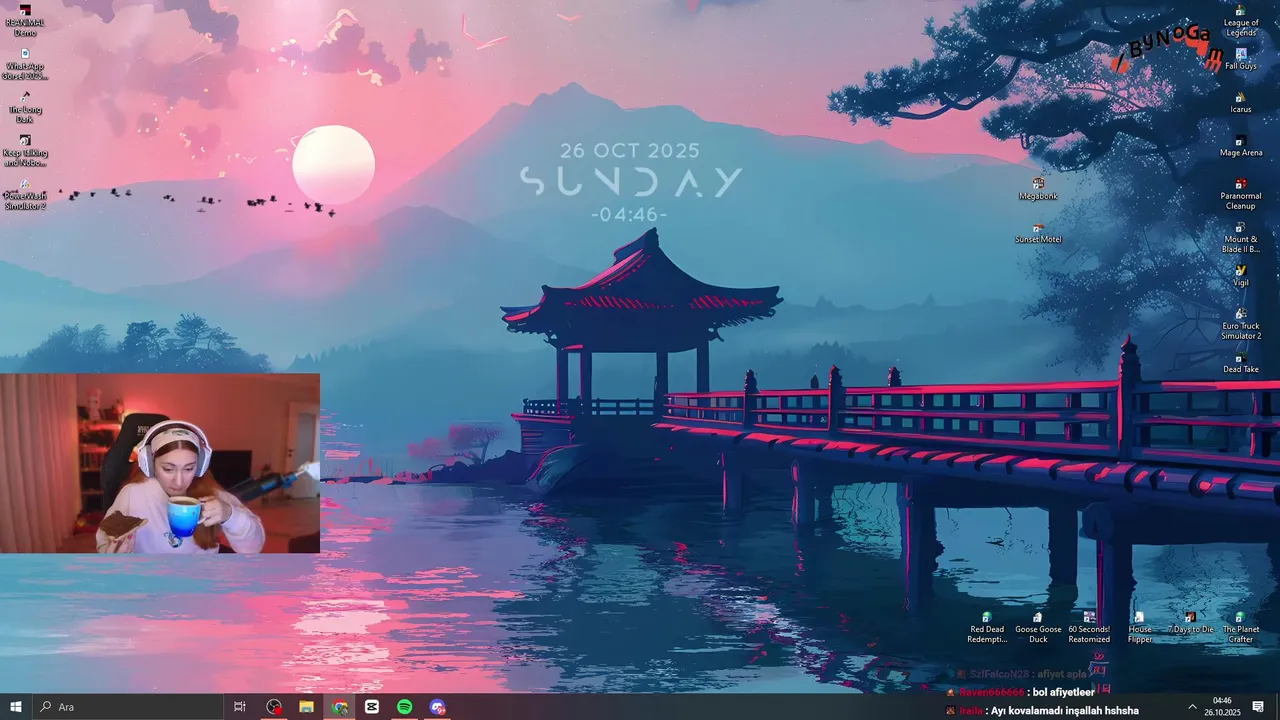This screenshot has width=1280, height=720.
Task: Select the Megabonk desktop shortcut
Action: pyautogui.click(x=1038, y=189)
